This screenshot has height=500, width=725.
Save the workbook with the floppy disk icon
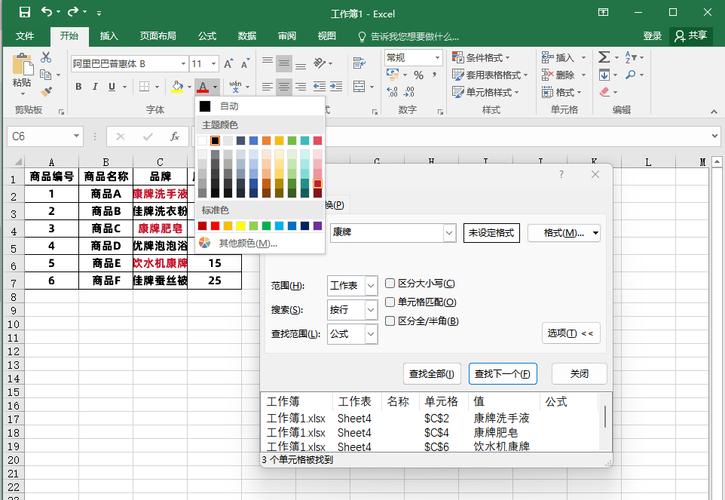click(x=25, y=12)
